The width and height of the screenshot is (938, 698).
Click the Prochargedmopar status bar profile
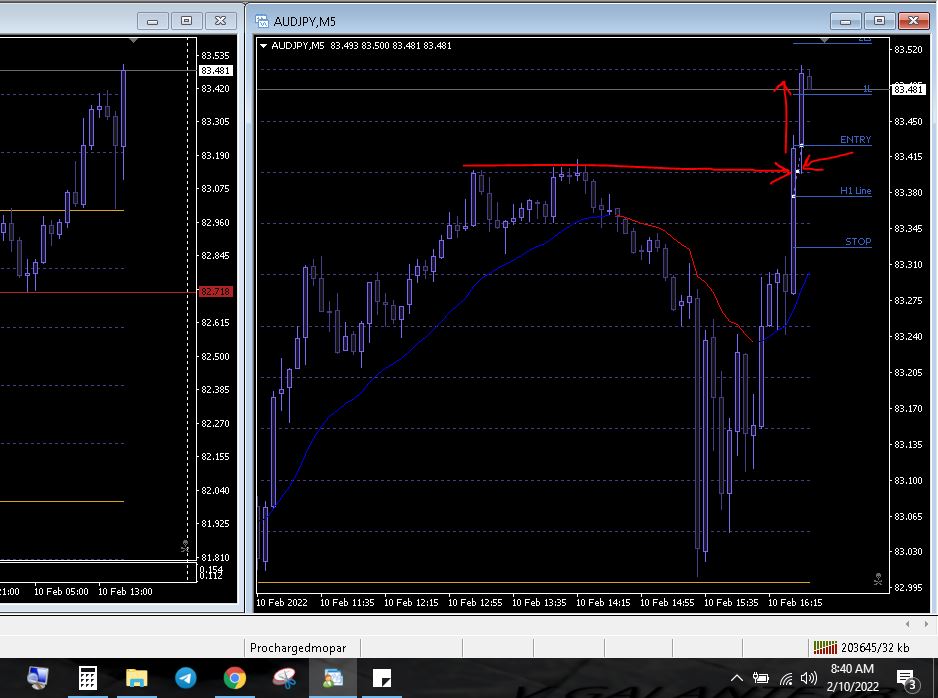point(298,648)
